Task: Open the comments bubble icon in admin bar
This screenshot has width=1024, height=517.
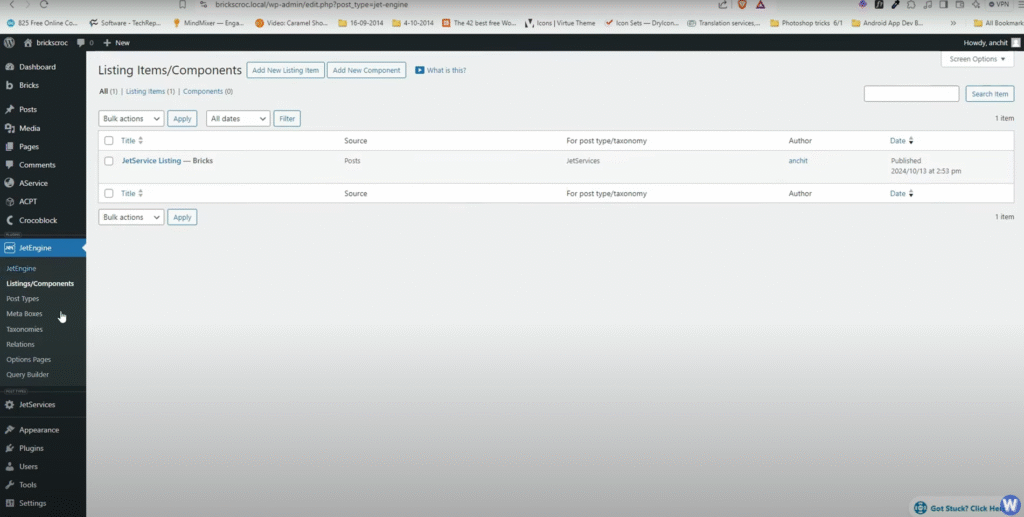Action: click(81, 43)
